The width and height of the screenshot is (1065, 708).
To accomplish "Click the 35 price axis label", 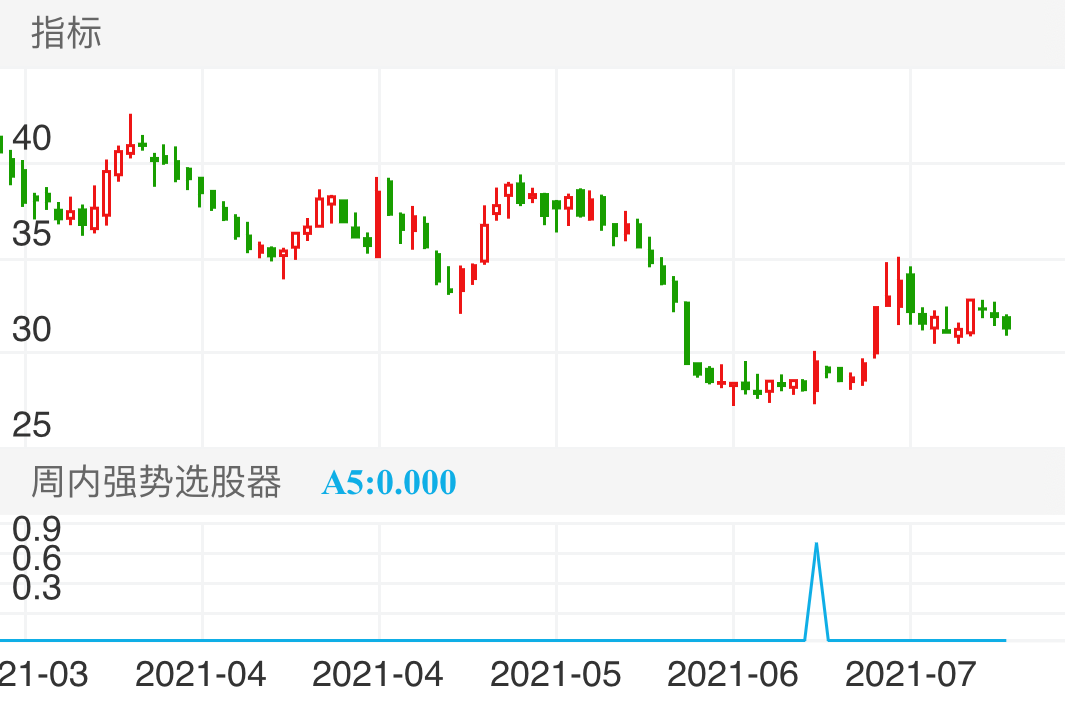I will pyautogui.click(x=31, y=235).
